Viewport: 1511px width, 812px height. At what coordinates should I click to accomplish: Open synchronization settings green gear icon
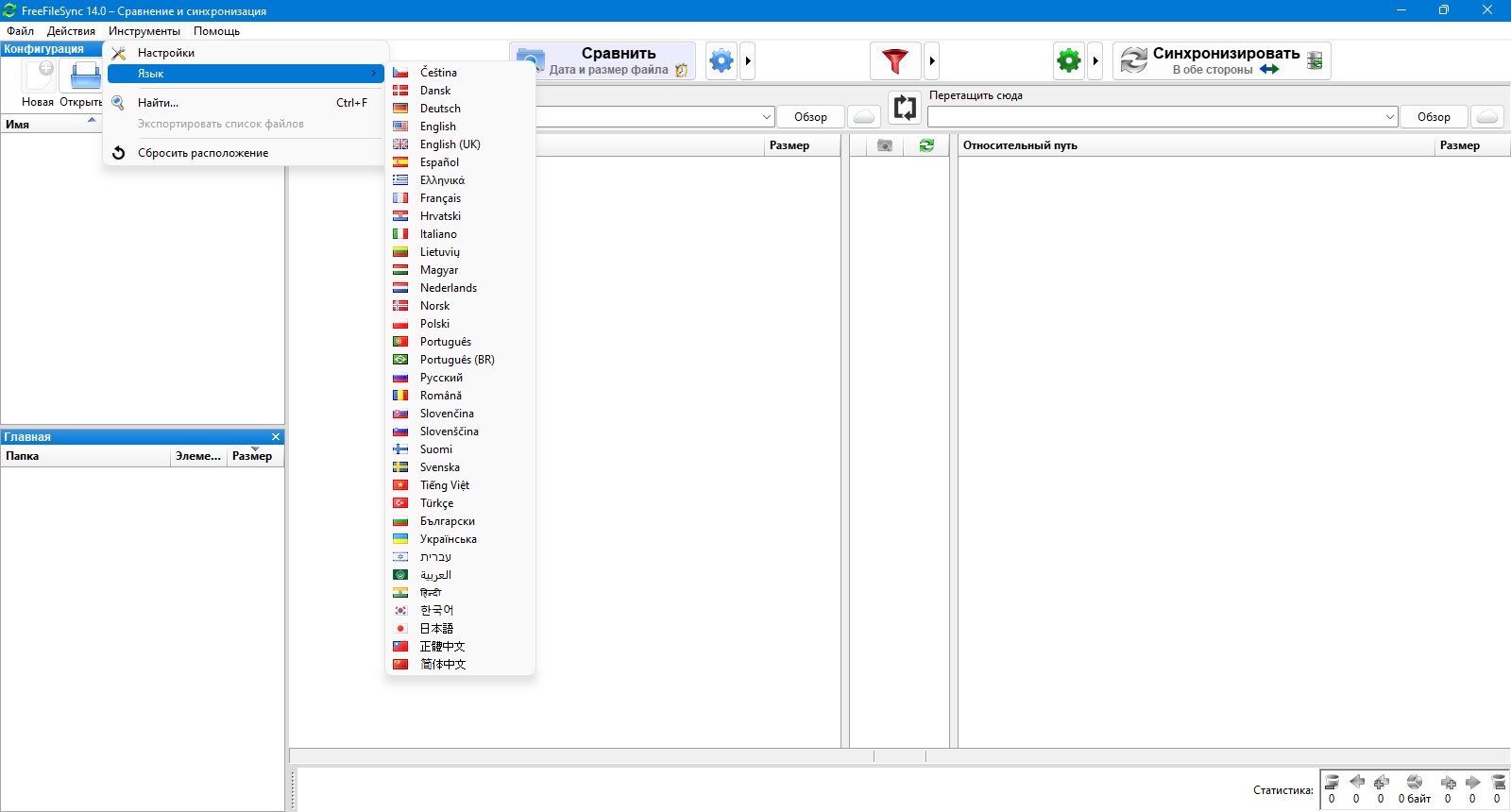[1069, 61]
